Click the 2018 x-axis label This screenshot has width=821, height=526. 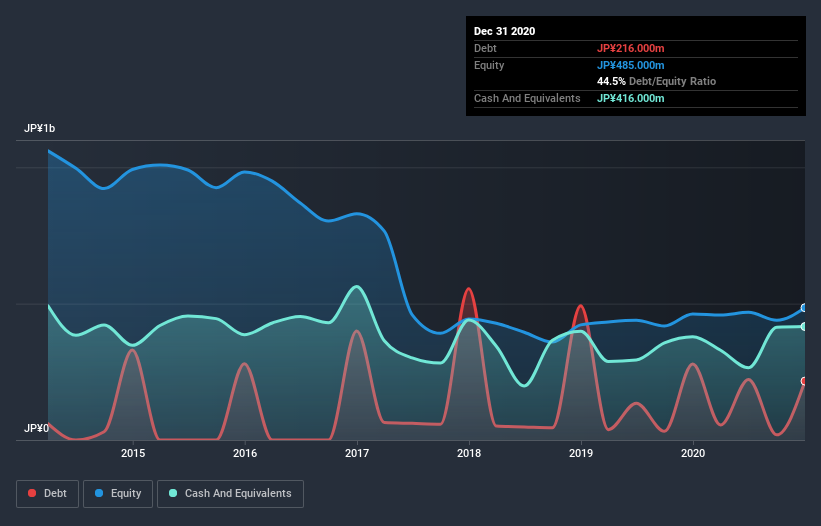[x=469, y=453]
